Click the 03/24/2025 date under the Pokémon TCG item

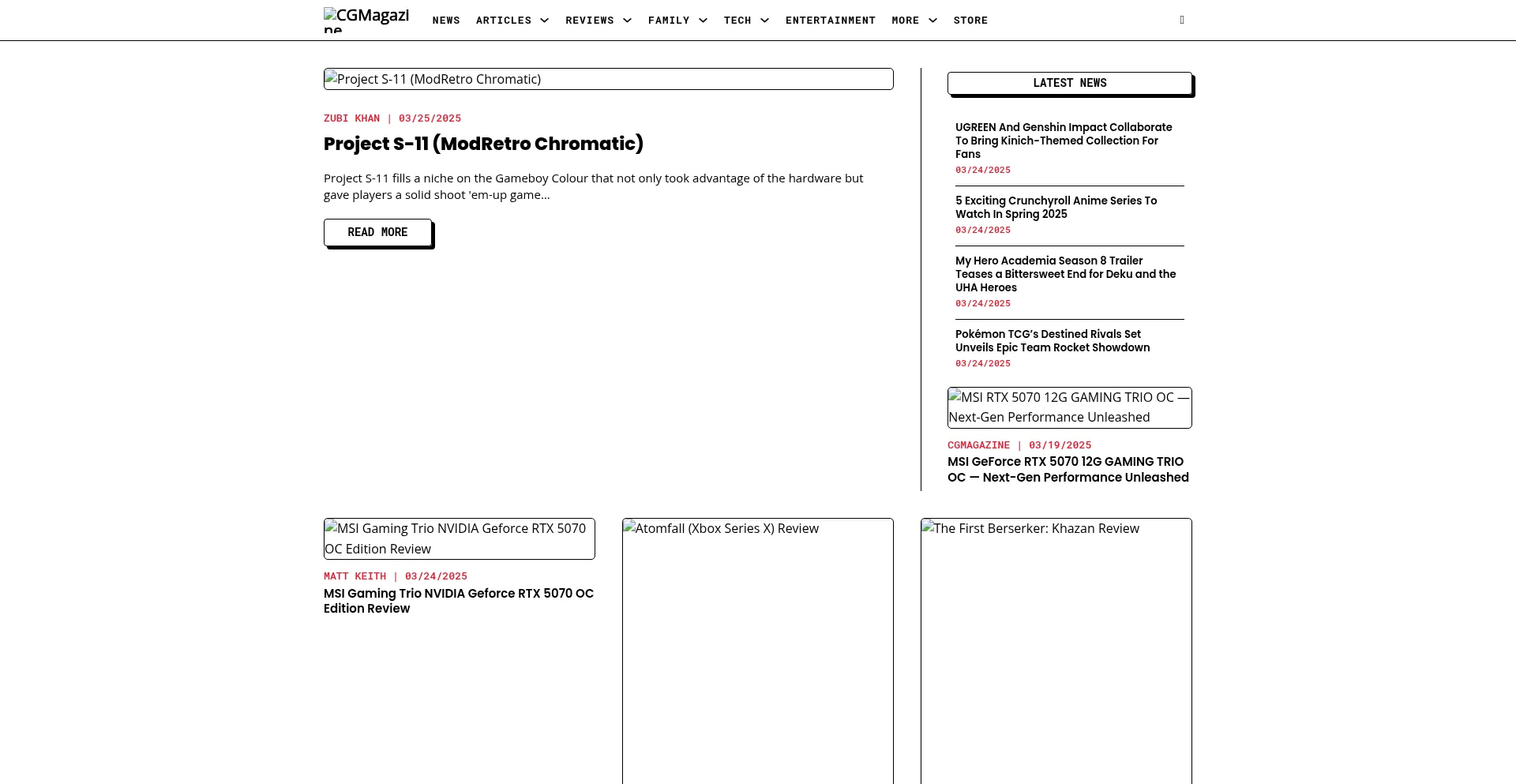pyautogui.click(x=983, y=364)
